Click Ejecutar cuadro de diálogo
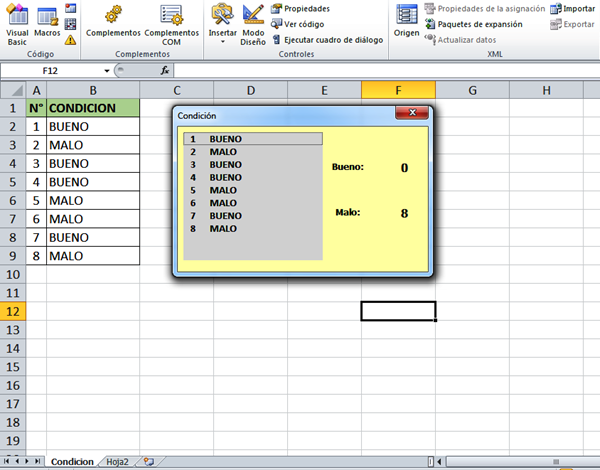The height and width of the screenshot is (470, 600). [328, 40]
